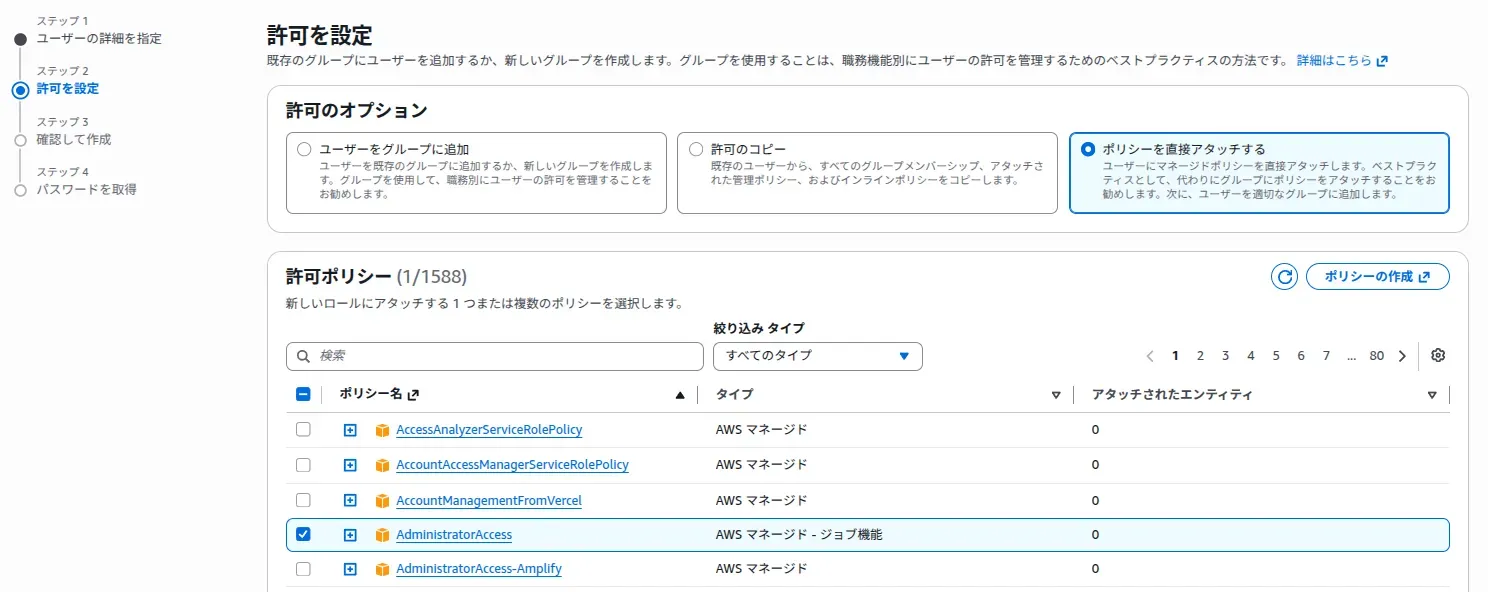Go to page 3 of policies
Viewport: 1488px width, 592px height.
[x=1225, y=355]
